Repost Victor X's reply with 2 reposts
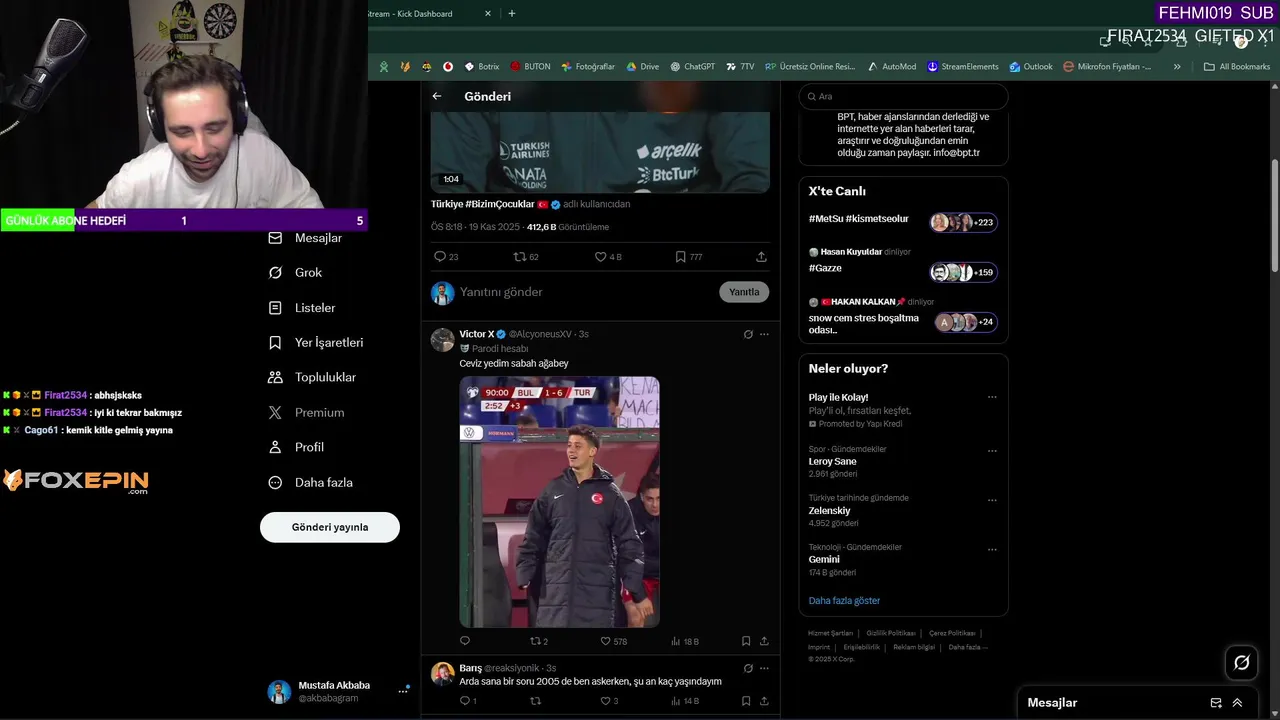This screenshot has height=720, width=1280. 539,641
